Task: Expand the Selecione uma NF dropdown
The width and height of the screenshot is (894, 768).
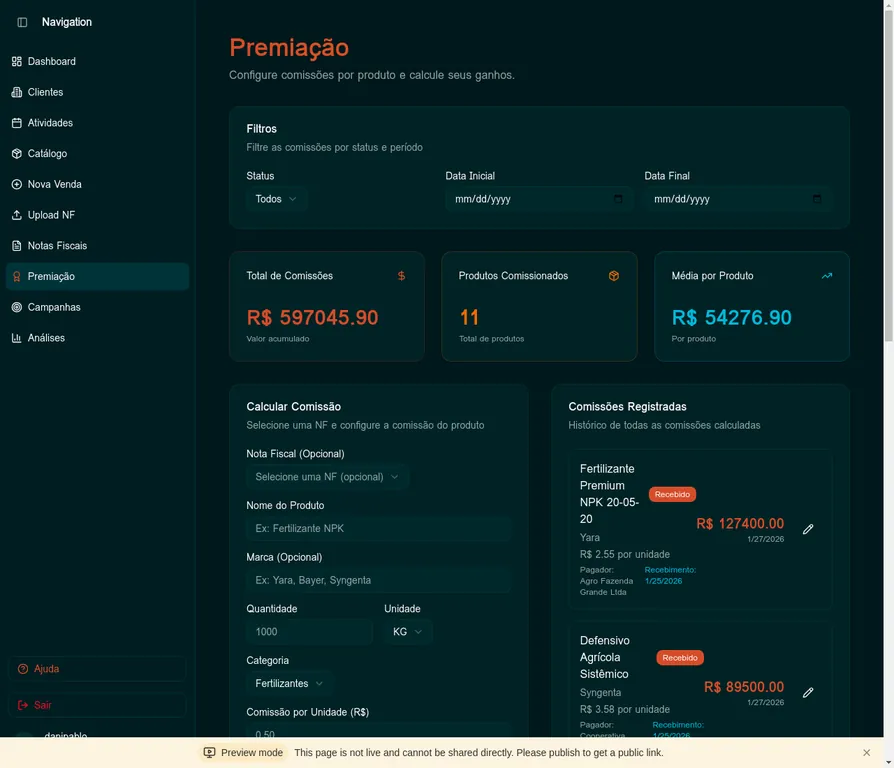Action: 327,477
